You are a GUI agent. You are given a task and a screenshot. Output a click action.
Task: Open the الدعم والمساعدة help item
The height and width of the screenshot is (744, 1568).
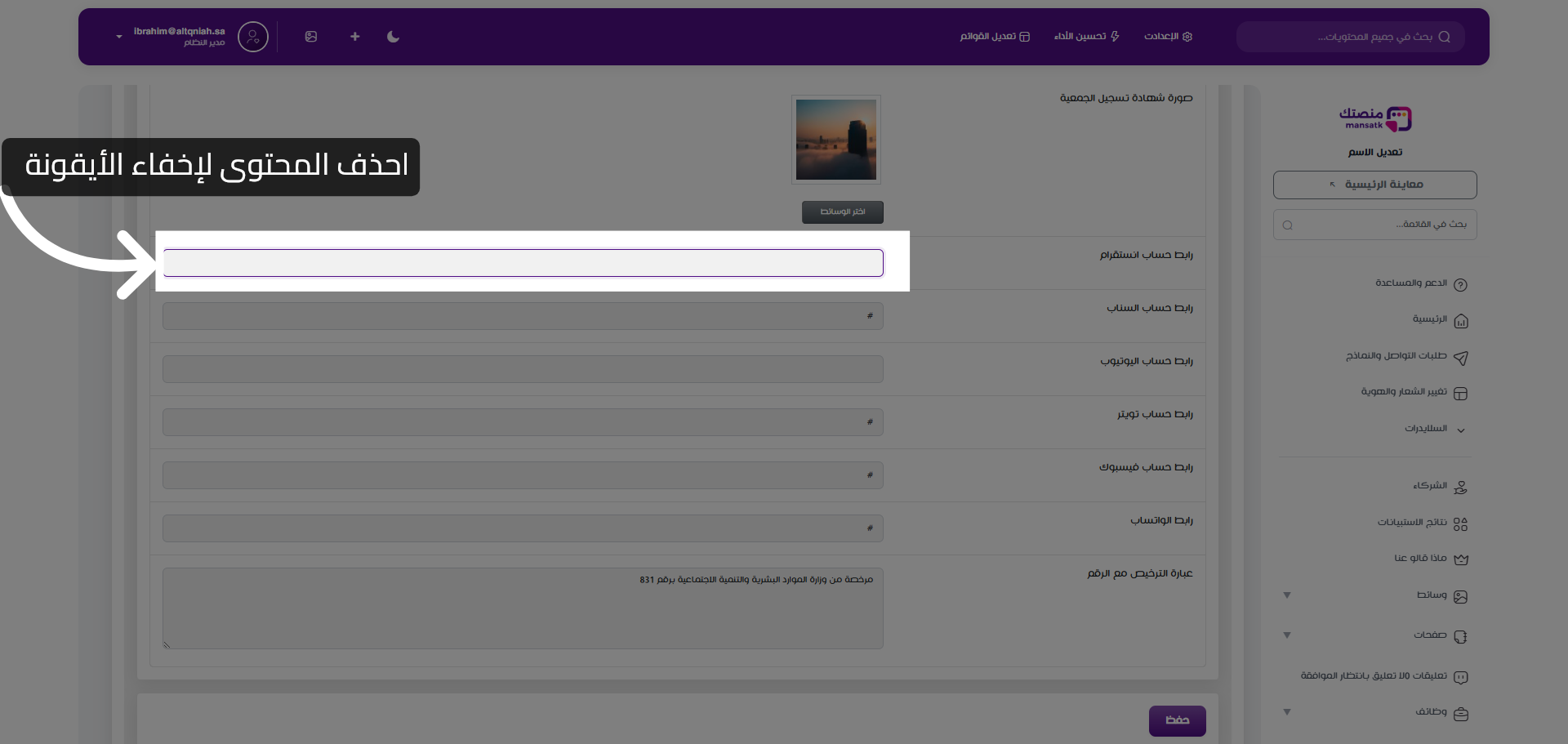[x=1462, y=283]
